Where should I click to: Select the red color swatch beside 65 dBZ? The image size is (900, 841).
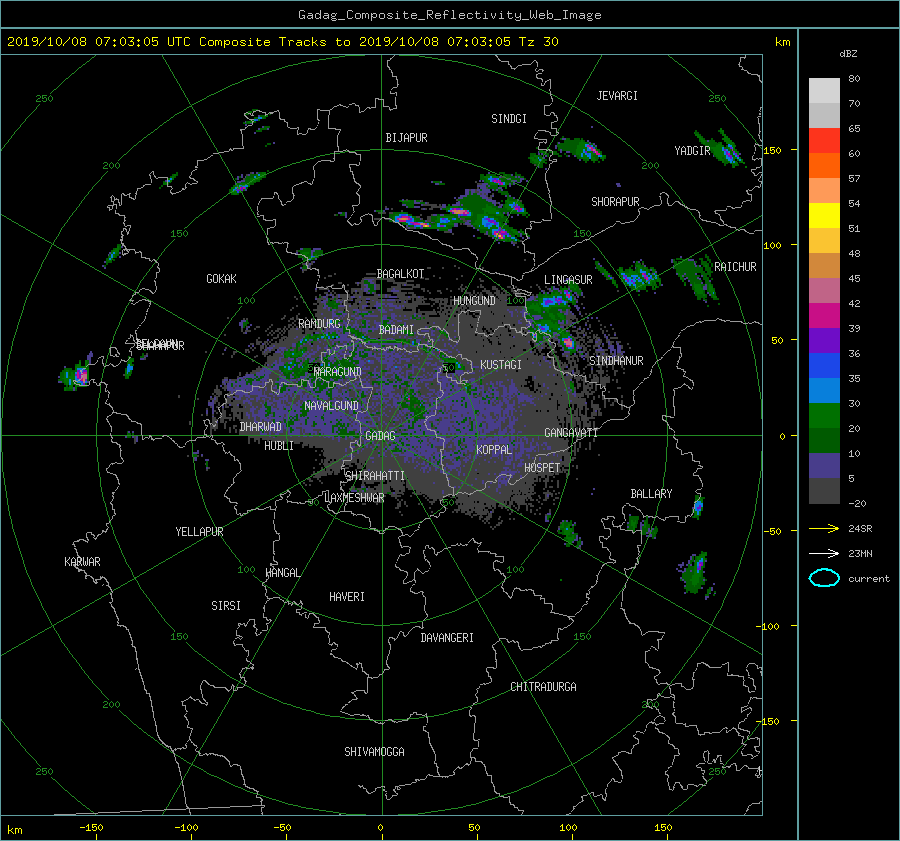click(824, 141)
